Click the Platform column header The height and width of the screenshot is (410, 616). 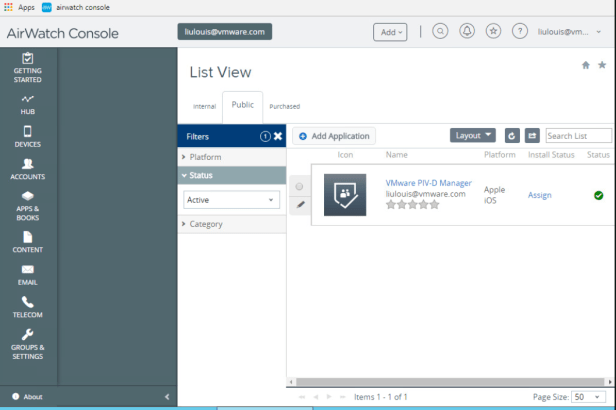click(499, 155)
